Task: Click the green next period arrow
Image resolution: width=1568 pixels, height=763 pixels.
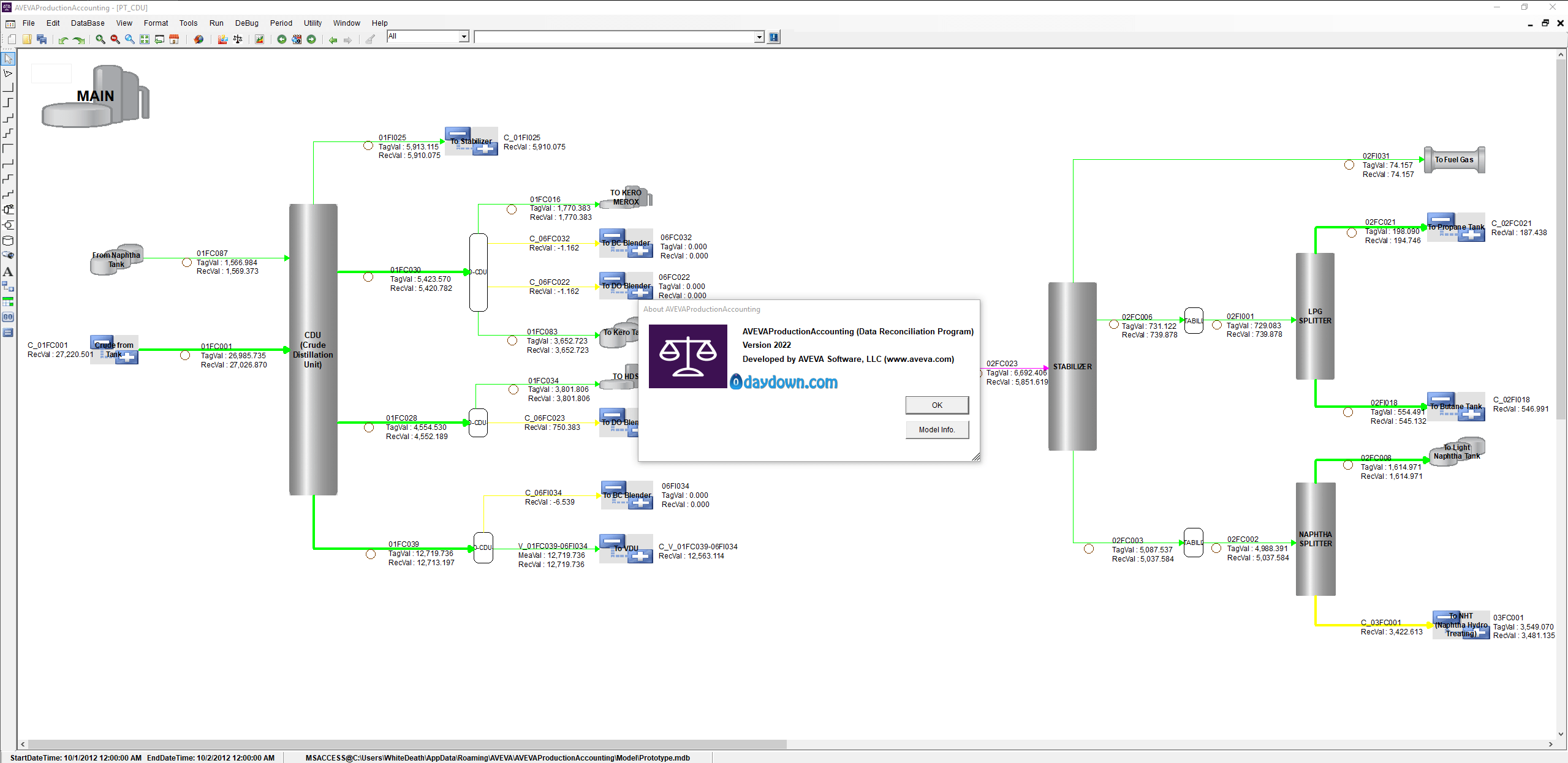Action: click(x=311, y=39)
